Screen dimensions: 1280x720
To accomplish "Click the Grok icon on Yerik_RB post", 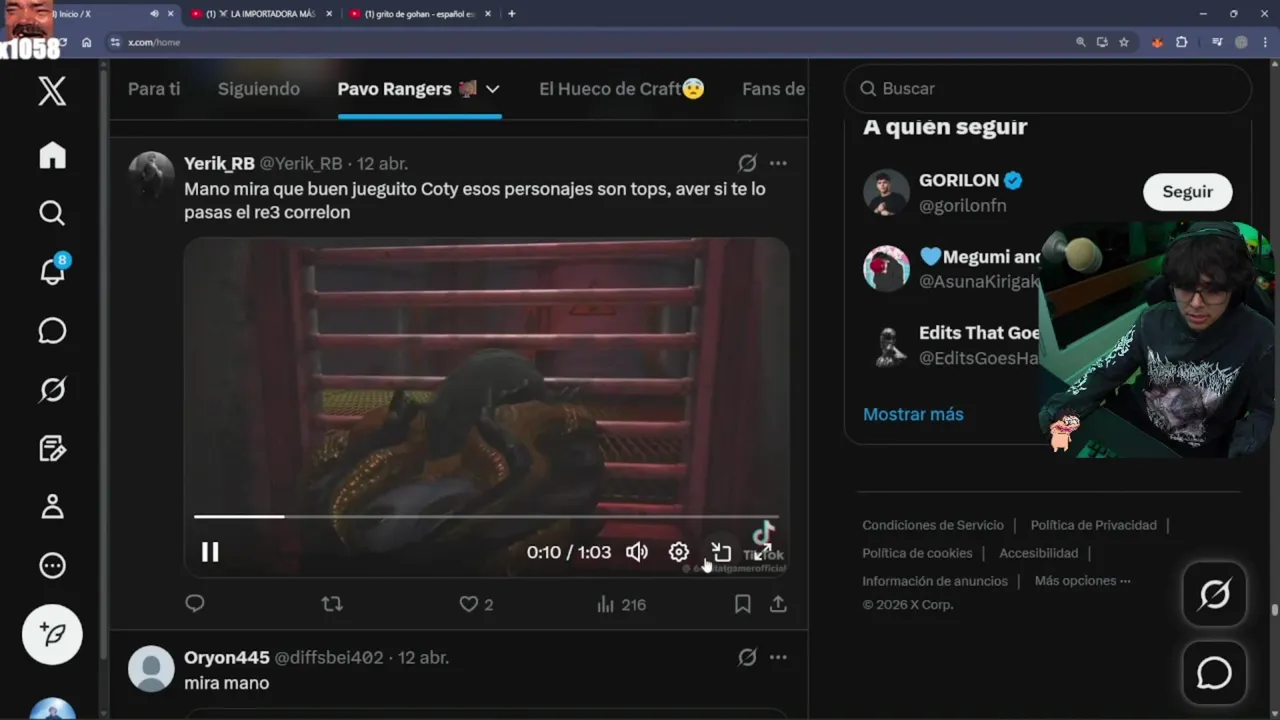I will tap(747, 163).
